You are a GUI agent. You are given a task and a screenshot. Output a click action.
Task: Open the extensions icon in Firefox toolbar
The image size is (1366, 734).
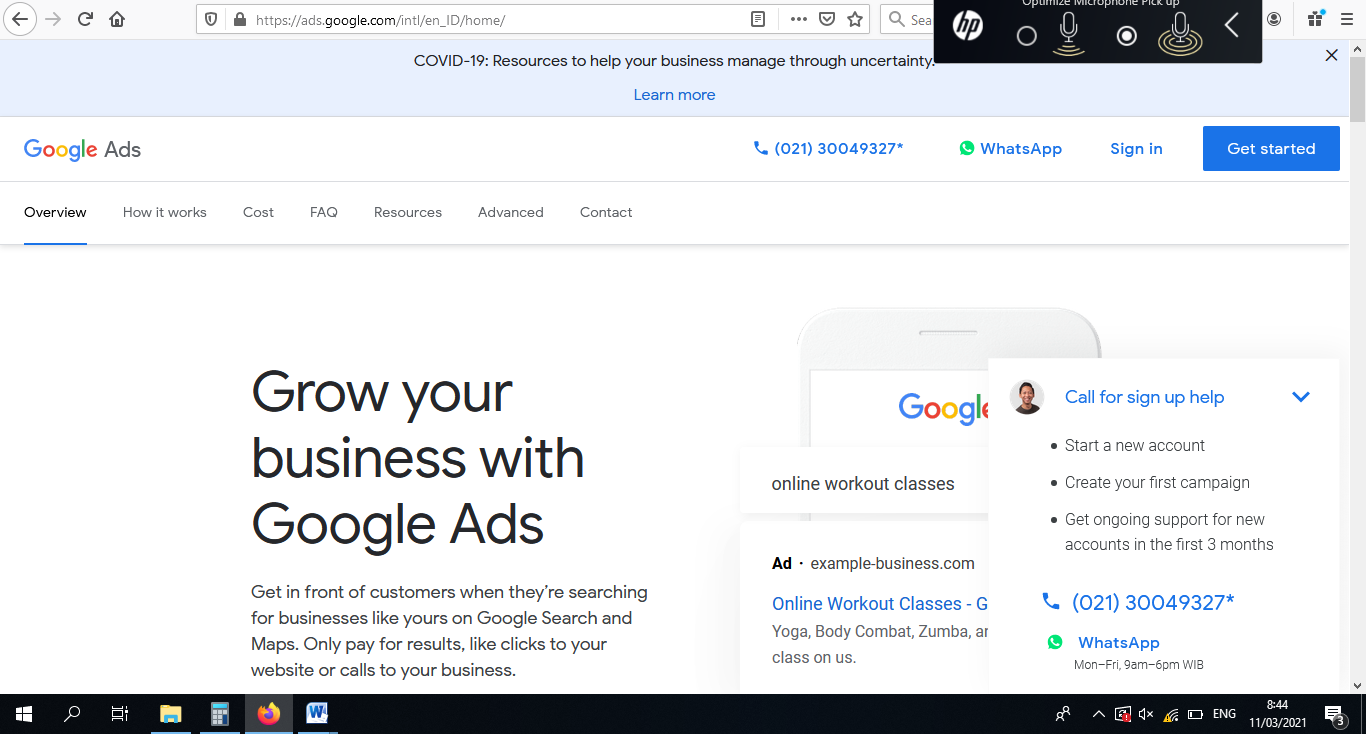coord(1316,19)
